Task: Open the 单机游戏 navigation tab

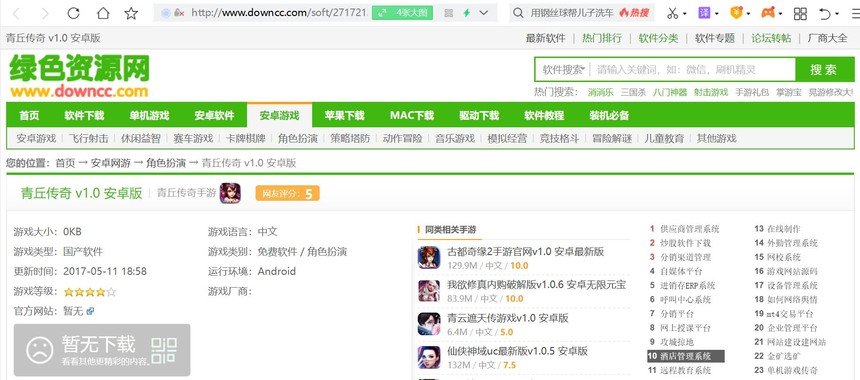Action: click(149, 115)
